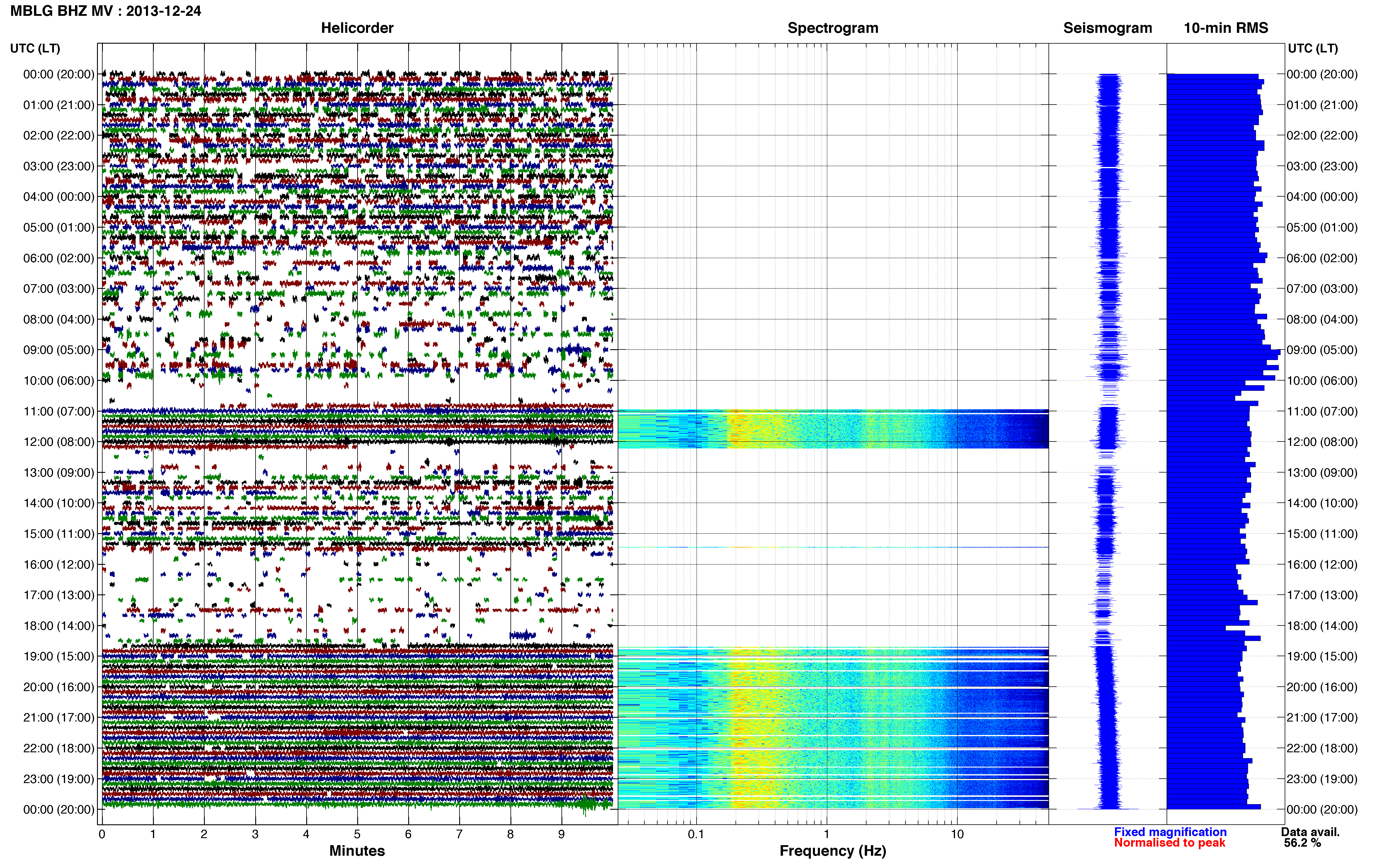1389x868 pixels.
Task: Click the thin spectrogram line near 15:30
Action: (833, 547)
